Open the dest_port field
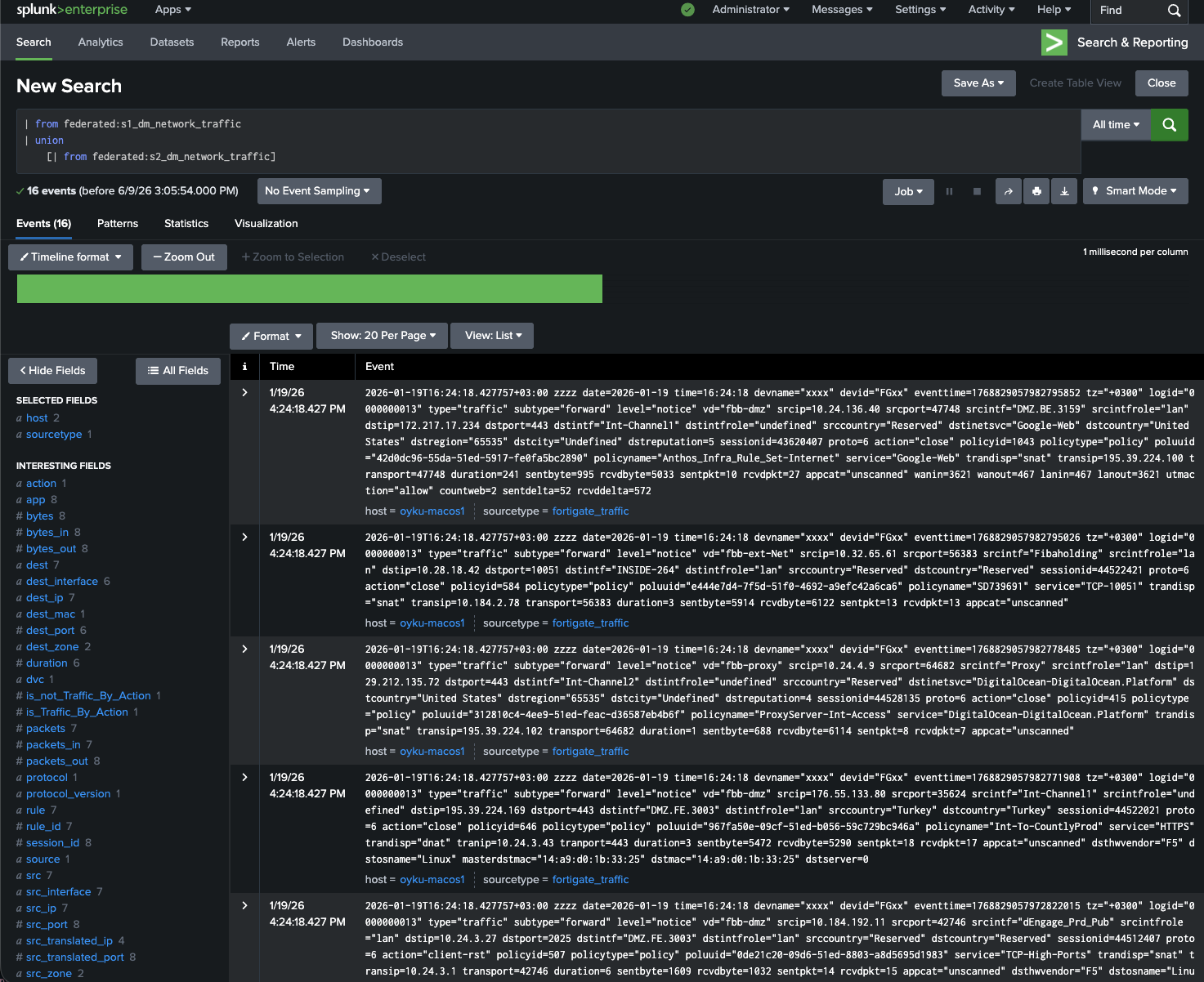Image resolution: width=1204 pixels, height=982 pixels. (50, 631)
